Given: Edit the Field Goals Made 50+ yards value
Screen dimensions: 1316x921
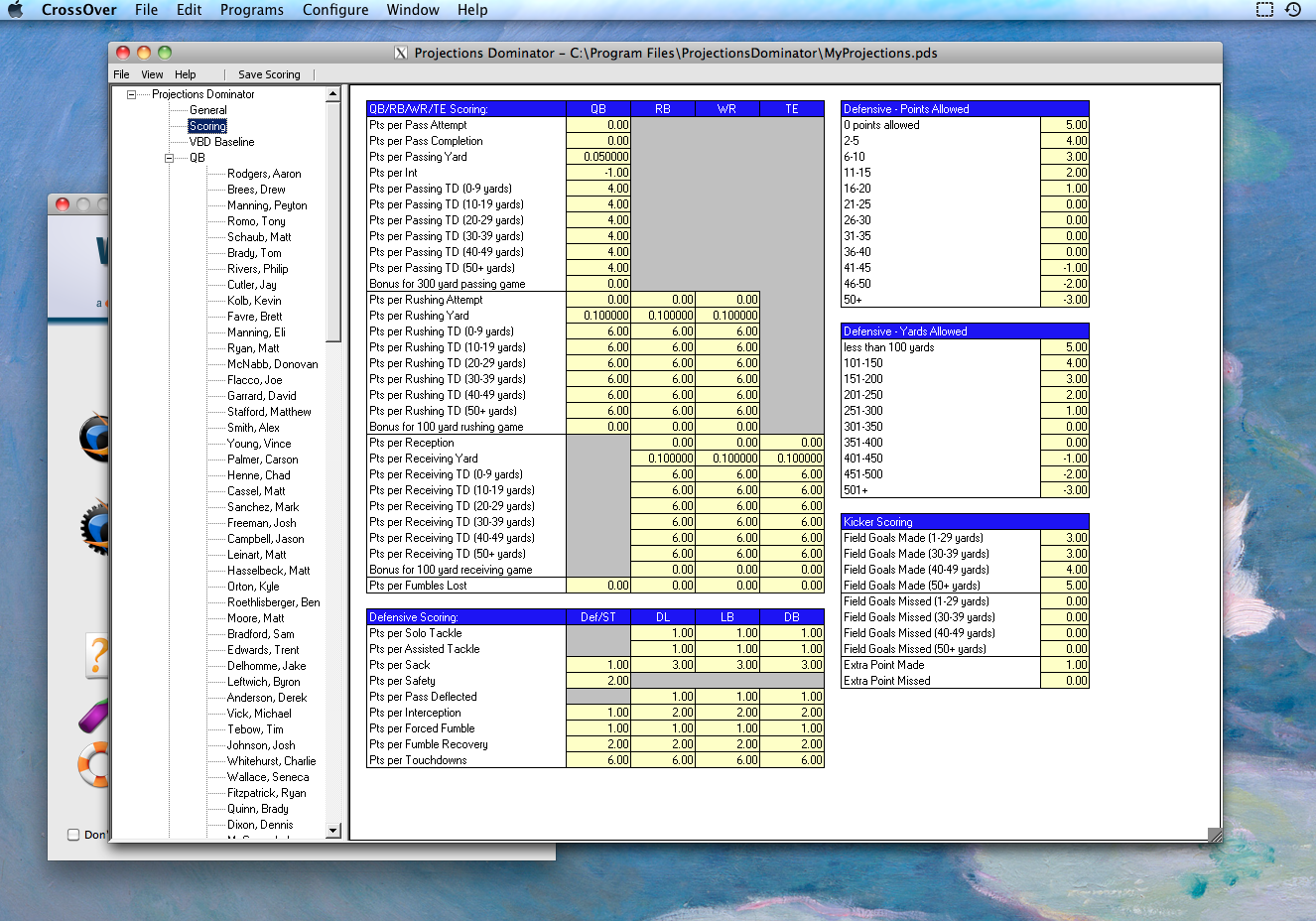Looking at the screenshot, I should coord(1065,585).
